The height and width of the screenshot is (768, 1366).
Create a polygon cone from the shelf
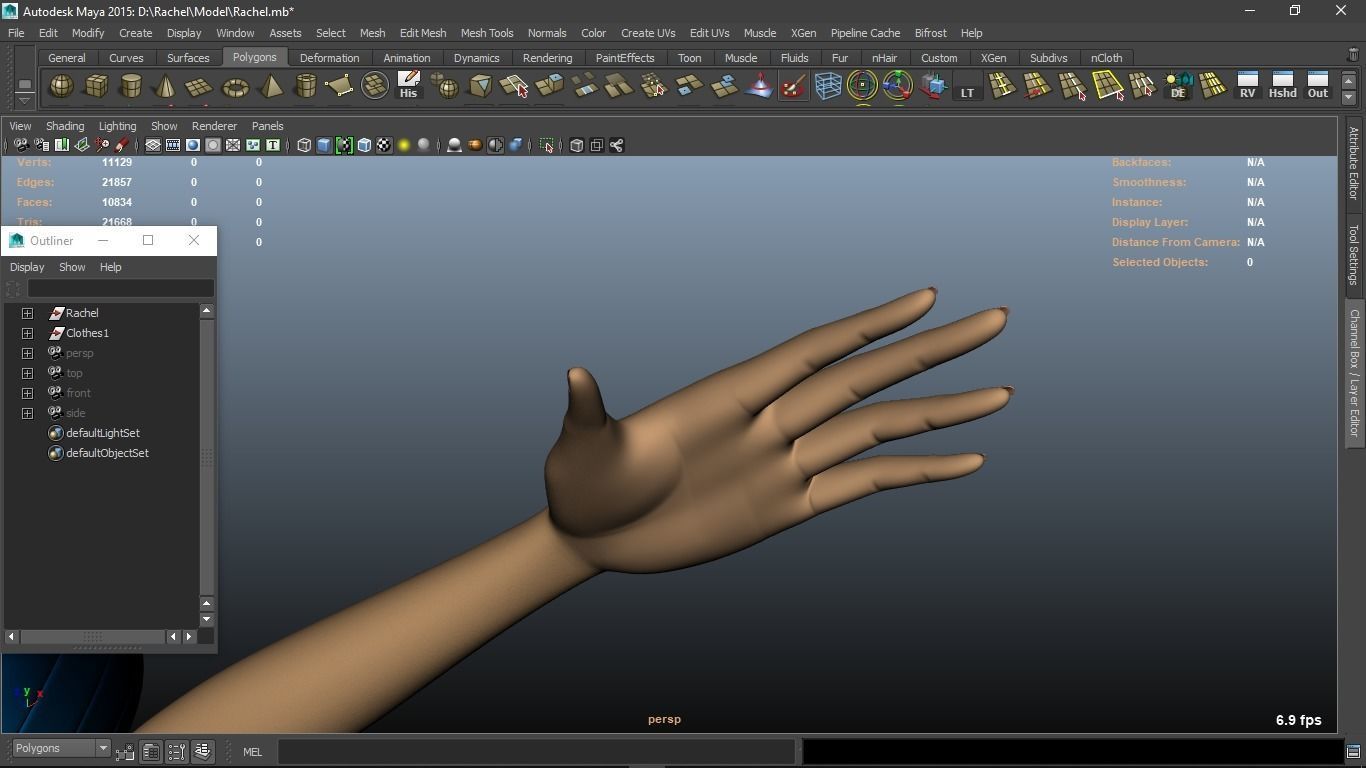[165, 86]
